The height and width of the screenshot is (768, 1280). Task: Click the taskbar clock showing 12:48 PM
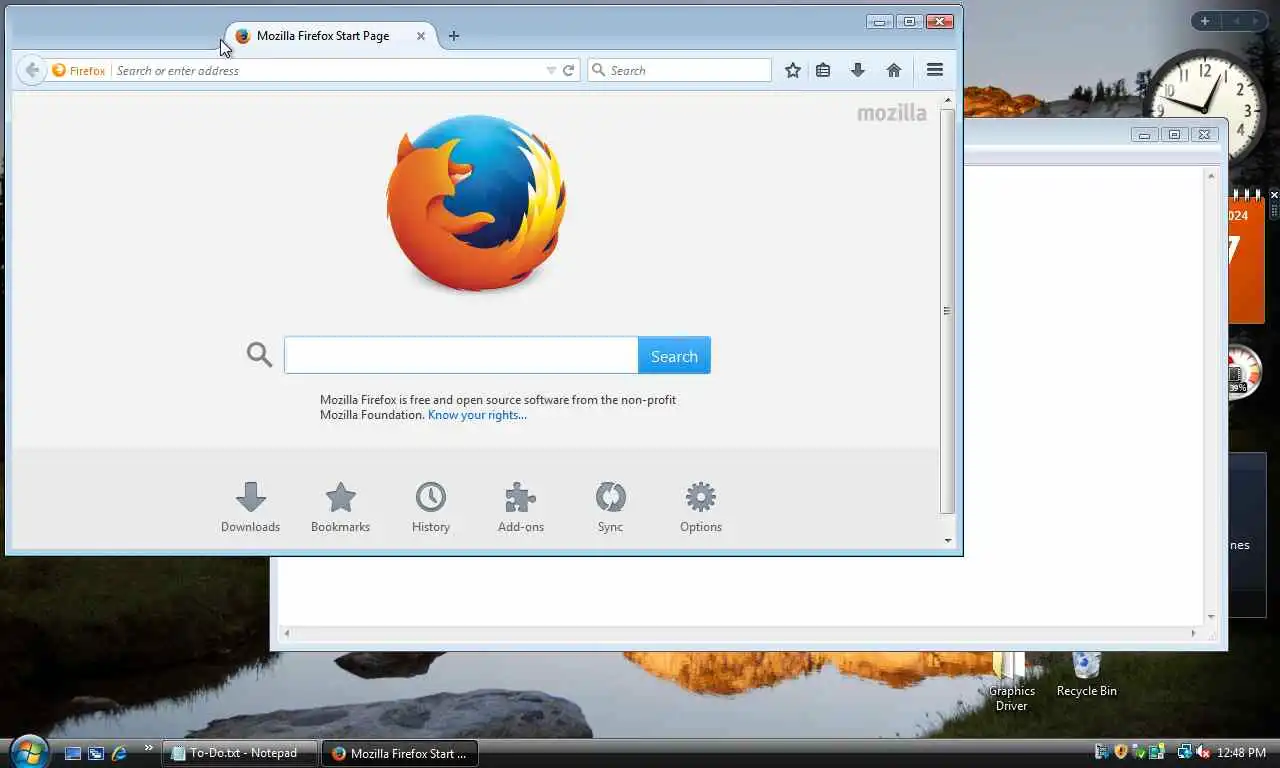[x=1242, y=753]
